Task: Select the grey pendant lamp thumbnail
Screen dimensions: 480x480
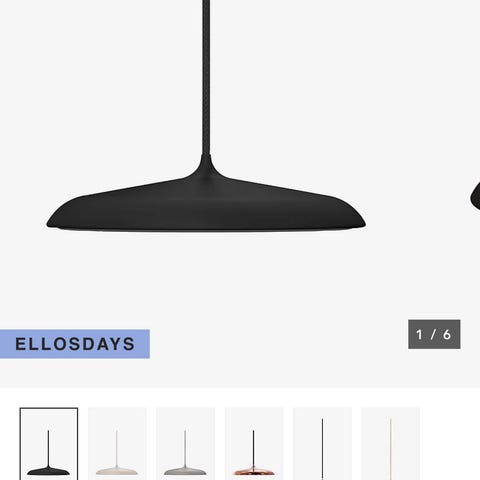Action: click(x=185, y=444)
